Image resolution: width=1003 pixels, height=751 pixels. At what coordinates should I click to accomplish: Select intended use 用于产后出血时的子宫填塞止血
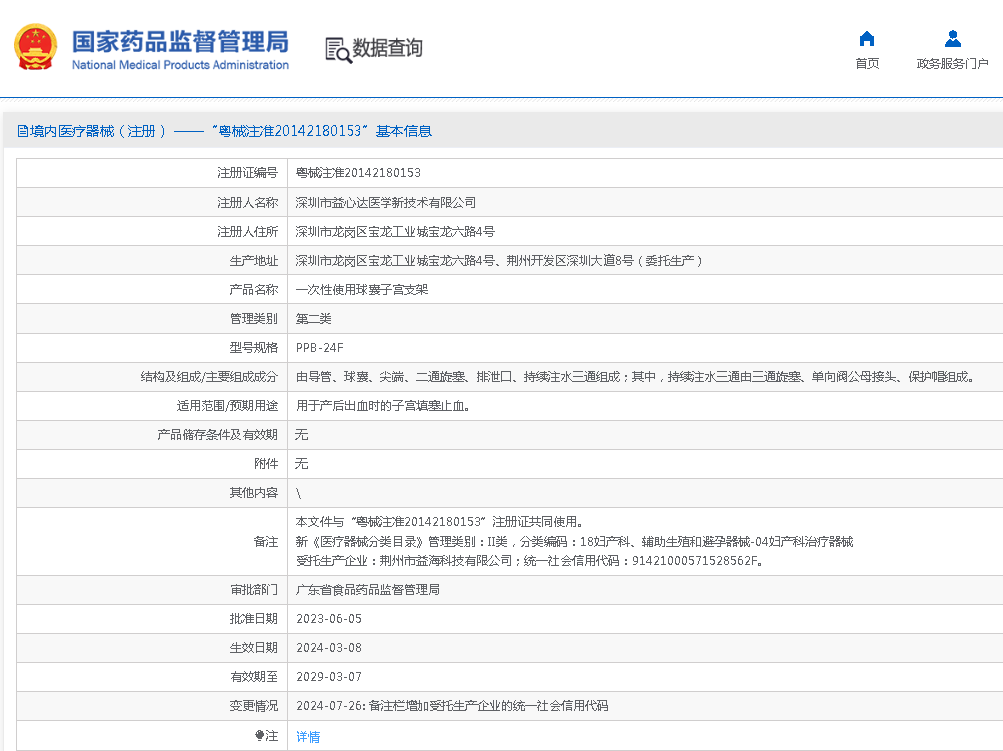[x=383, y=406]
